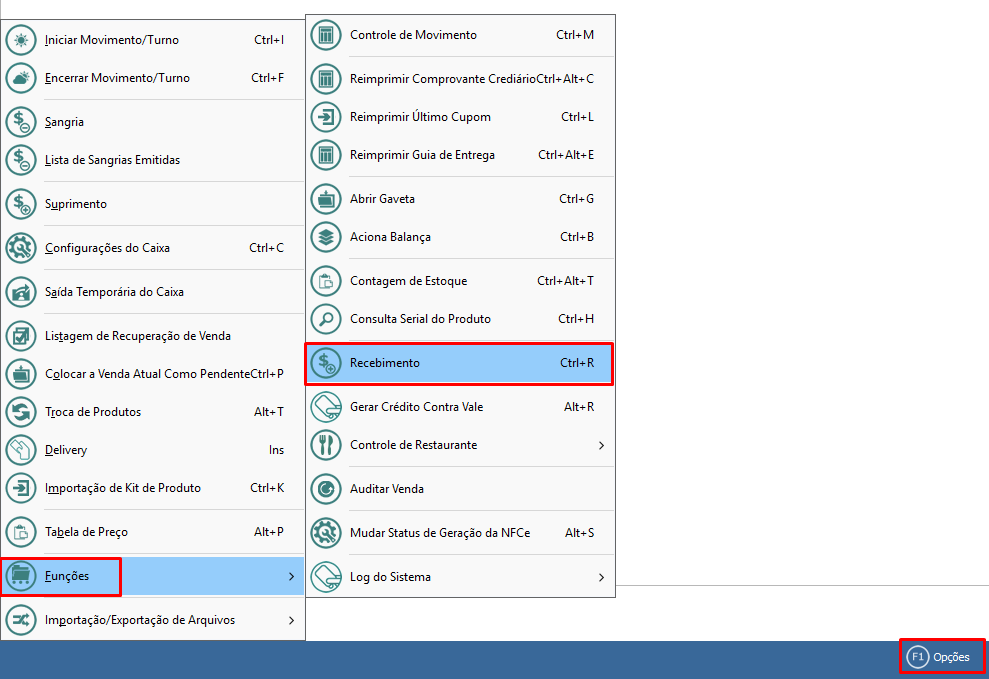Click the Abrir Gaveta drawer icon
This screenshot has height=679, width=989.
(326, 199)
